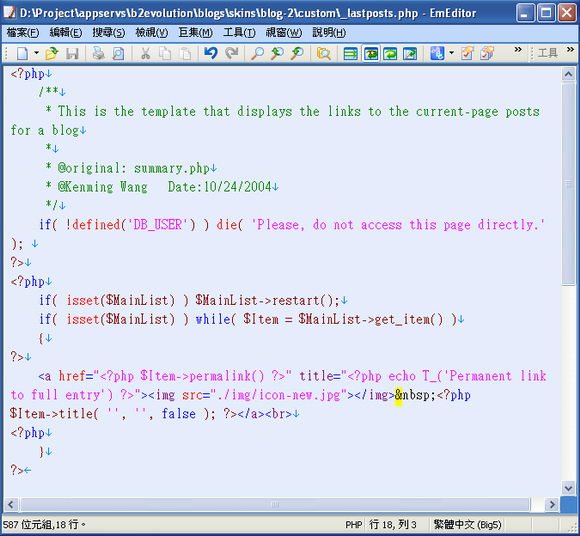Click the highlighted & before nbsp;

[398, 395]
